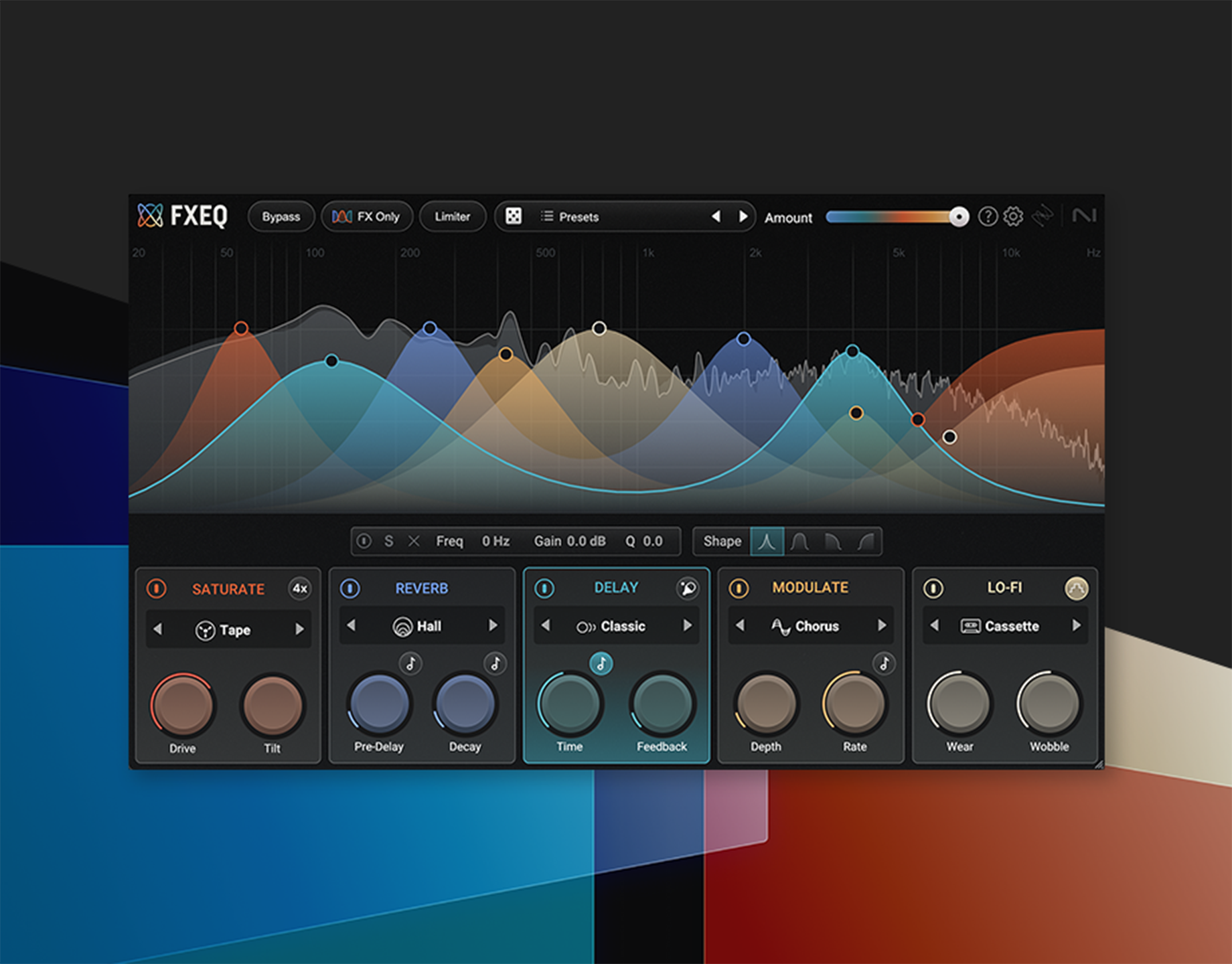Click the Bypass button
This screenshot has width=1232, height=964.
tap(281, 216)
